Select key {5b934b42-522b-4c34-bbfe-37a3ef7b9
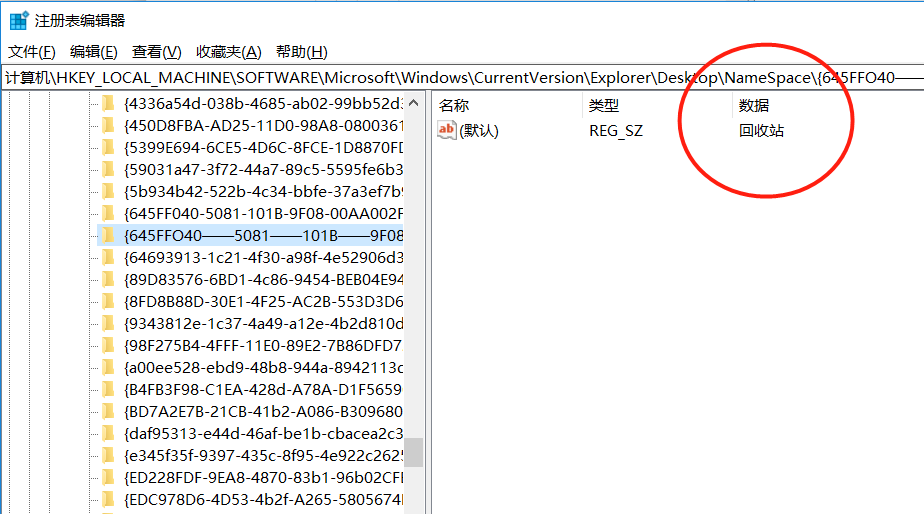Image resolution: width=924 pixels, height=514 pixels. [263, 192]
